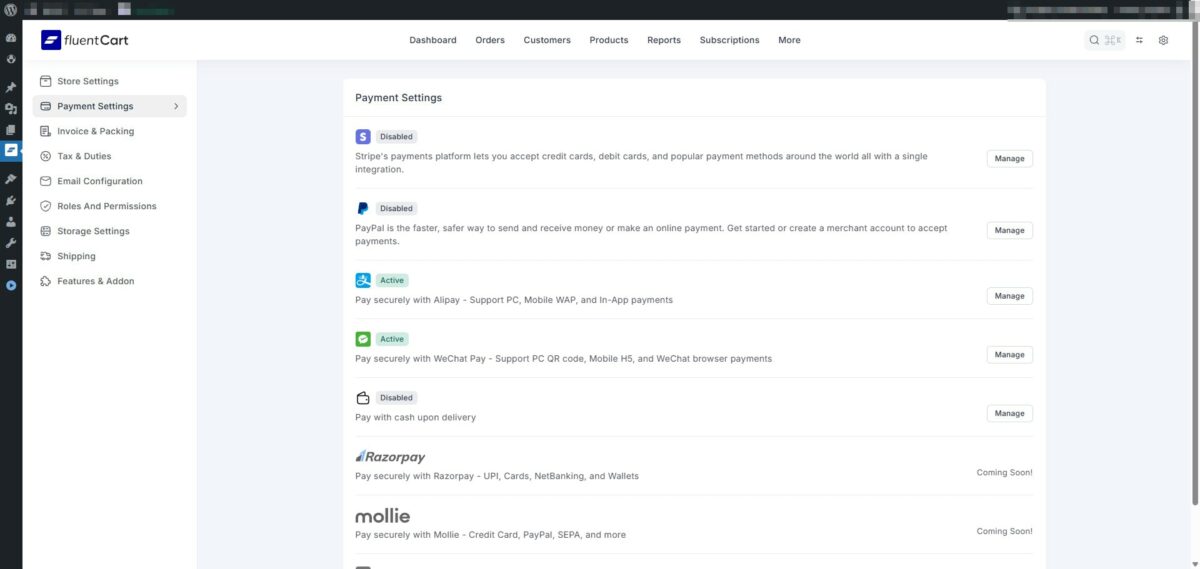The height and width of the screenshot is (569, 1200).
Task: Select Tax & Duties in settings sidebar
Action: [84, 156]
